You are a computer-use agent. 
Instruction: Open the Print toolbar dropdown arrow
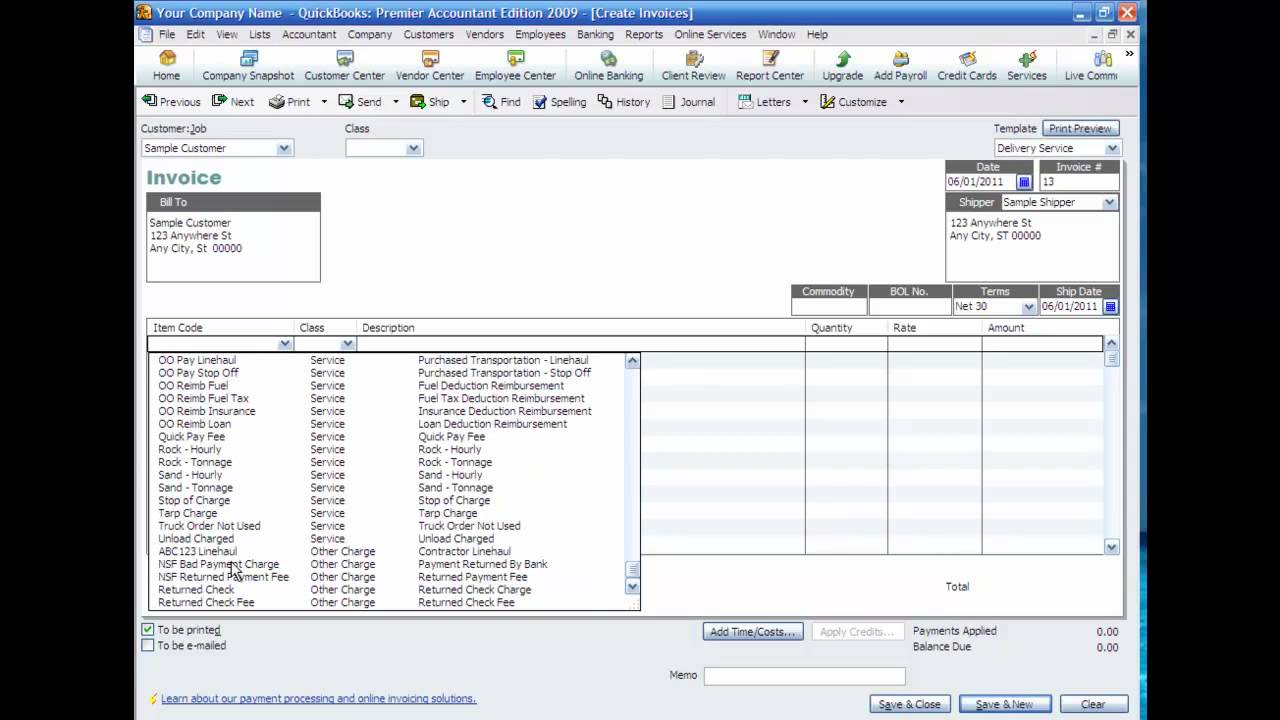click(x=324, y=102)
